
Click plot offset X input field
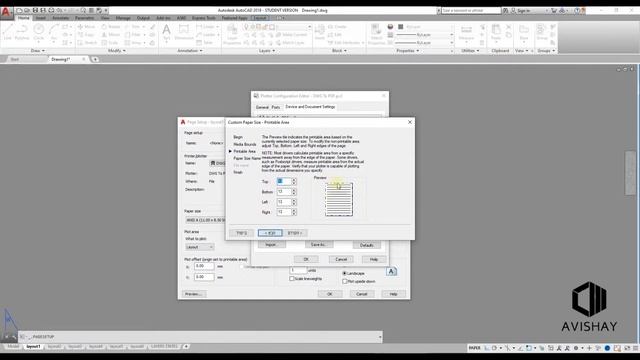[204, 266]
